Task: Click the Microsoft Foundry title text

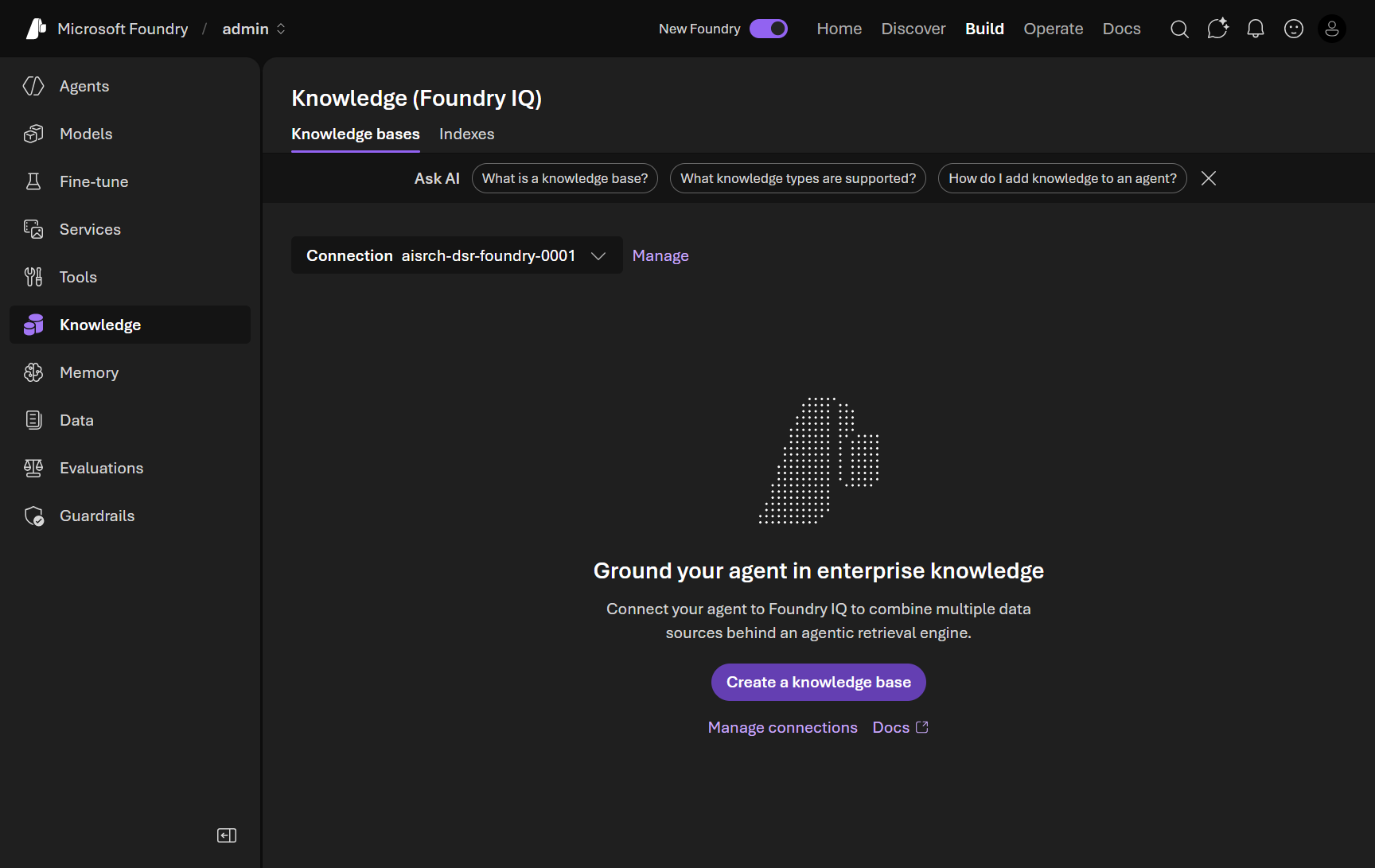Action: pos(123,29)
